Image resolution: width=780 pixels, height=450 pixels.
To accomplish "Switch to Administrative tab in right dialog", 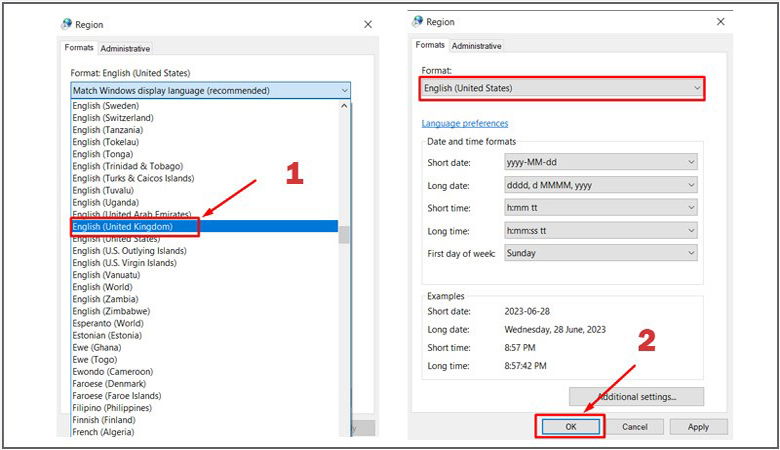I will (476, 46).
